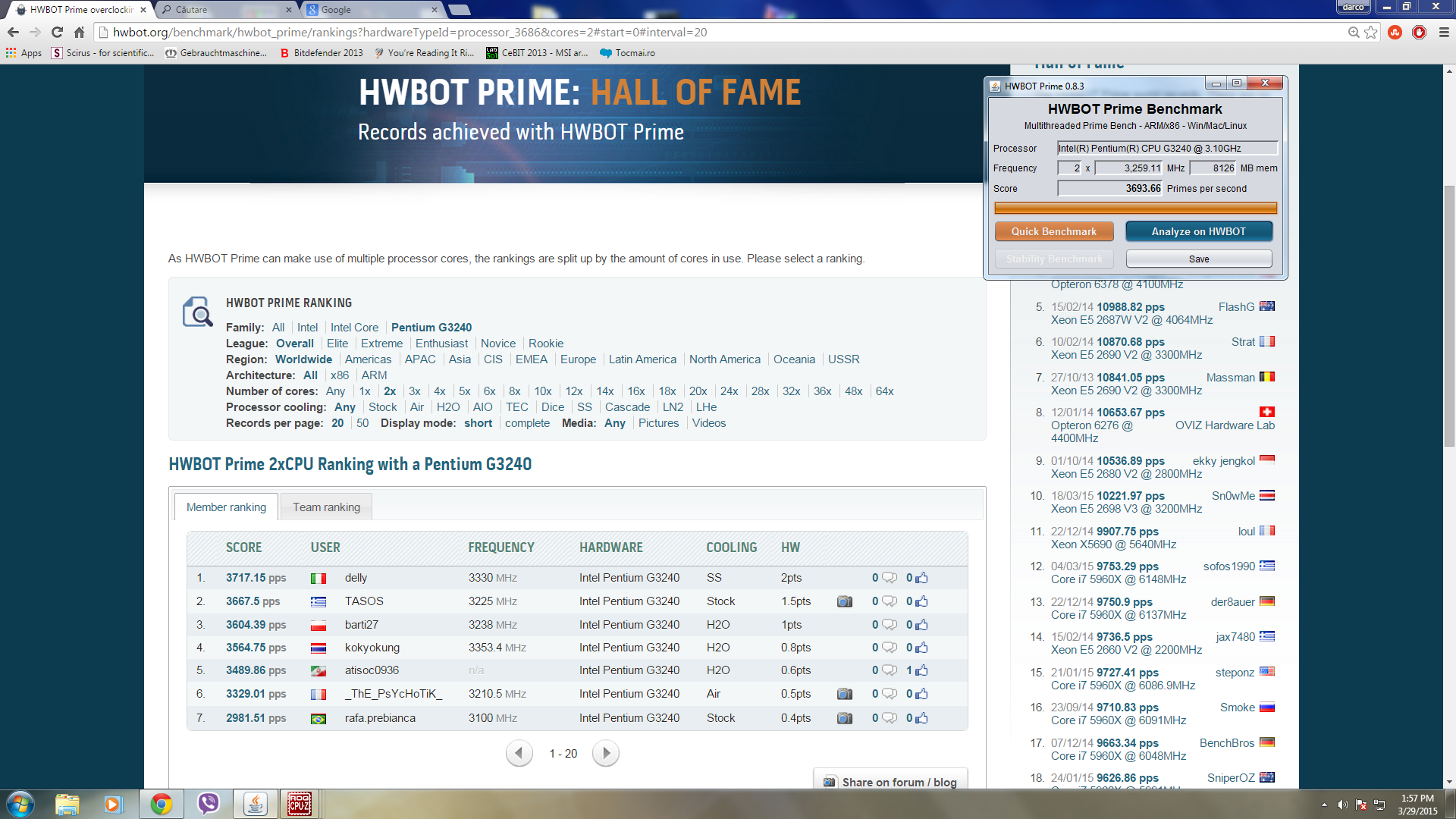Screen dimensions: 1456x819
Task: Click the taskbar clock
Action: [1417, 805]
